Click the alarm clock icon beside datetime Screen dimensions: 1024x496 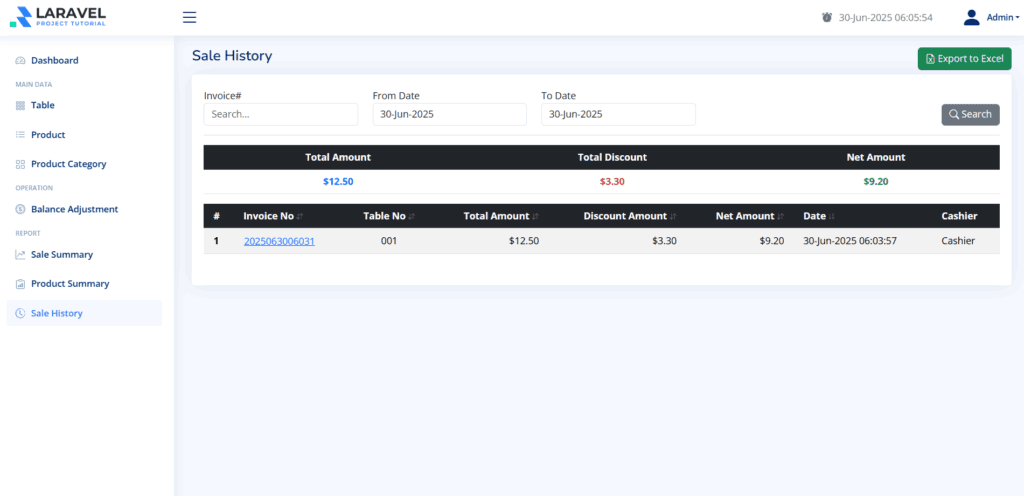pyautogui.click(x=827, y=17)
